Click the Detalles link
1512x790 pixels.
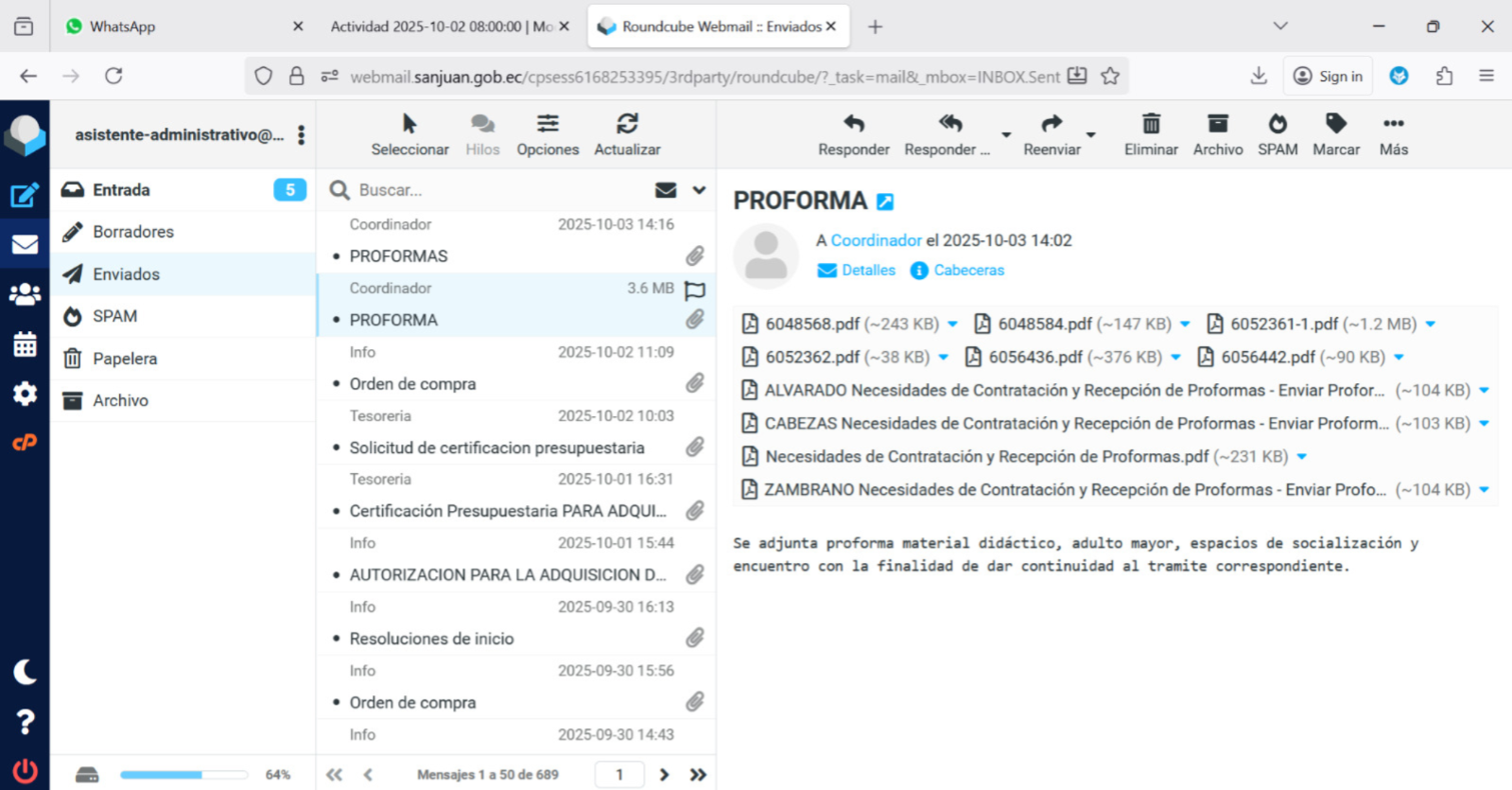pyautogui.click(x=867, y=271)
